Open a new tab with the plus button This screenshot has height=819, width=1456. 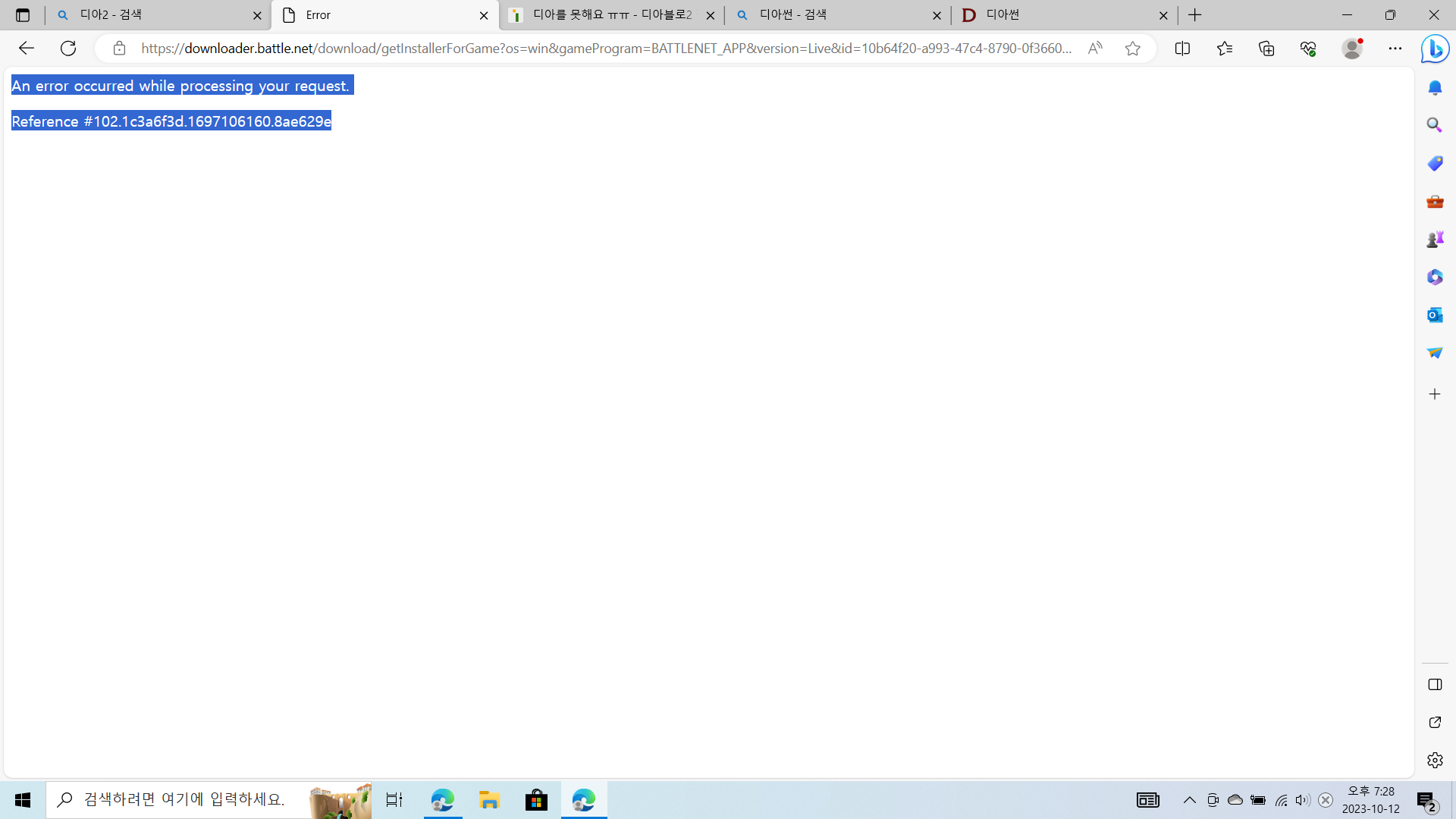pos(1195,15)
